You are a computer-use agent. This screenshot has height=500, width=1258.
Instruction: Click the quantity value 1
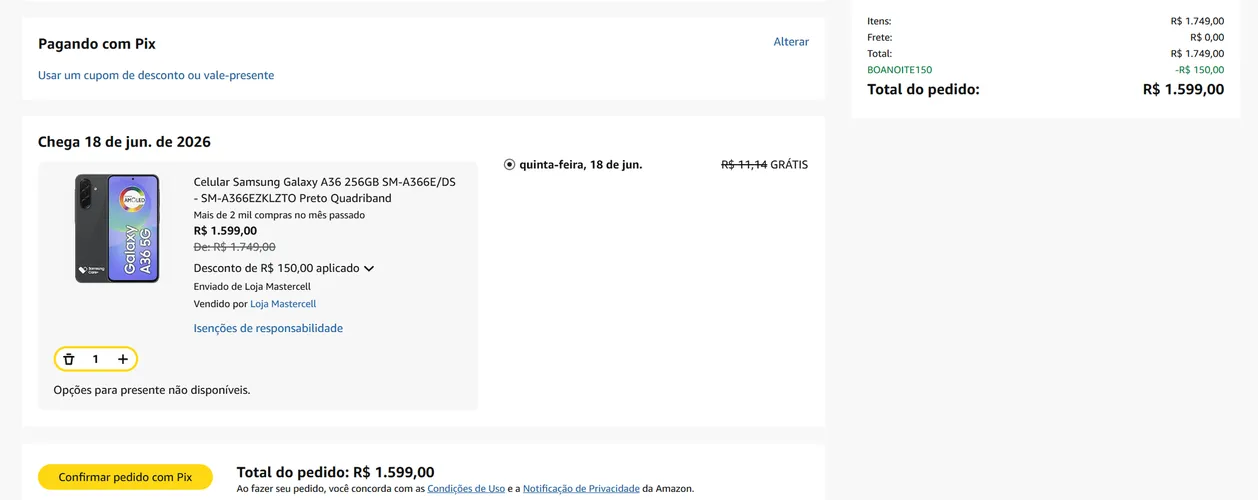pyautogui.click(x=96, y=359)
